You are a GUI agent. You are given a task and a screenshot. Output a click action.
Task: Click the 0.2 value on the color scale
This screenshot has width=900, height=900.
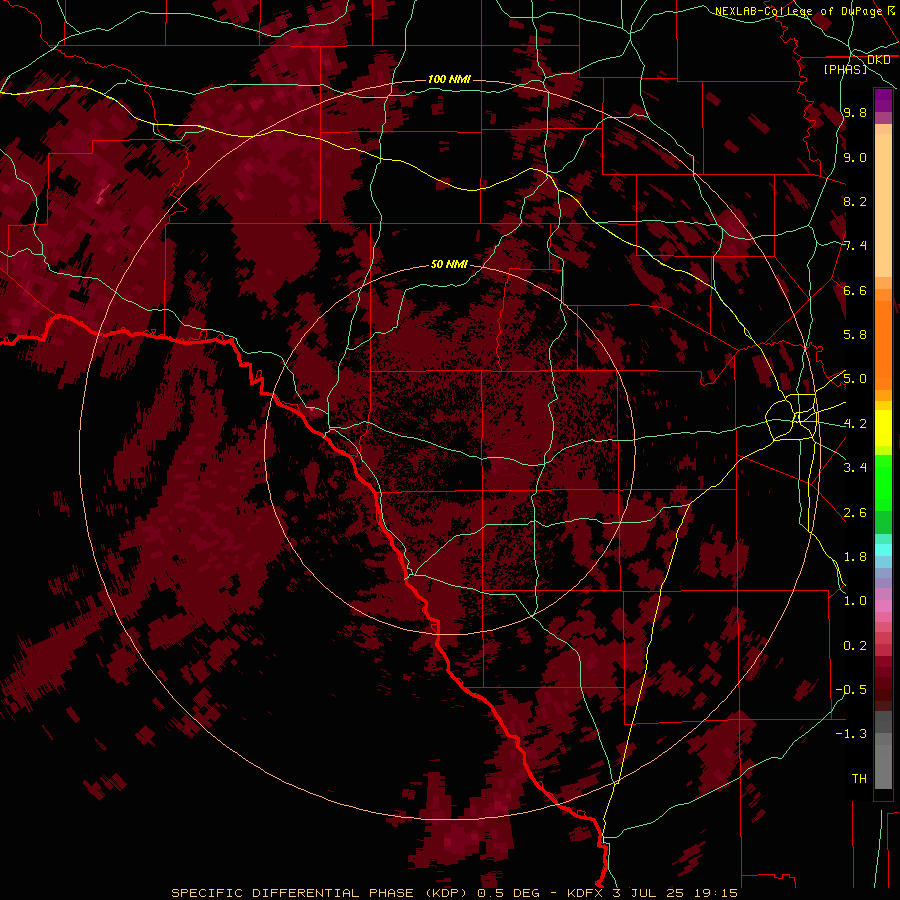click(x=855, y=646)
